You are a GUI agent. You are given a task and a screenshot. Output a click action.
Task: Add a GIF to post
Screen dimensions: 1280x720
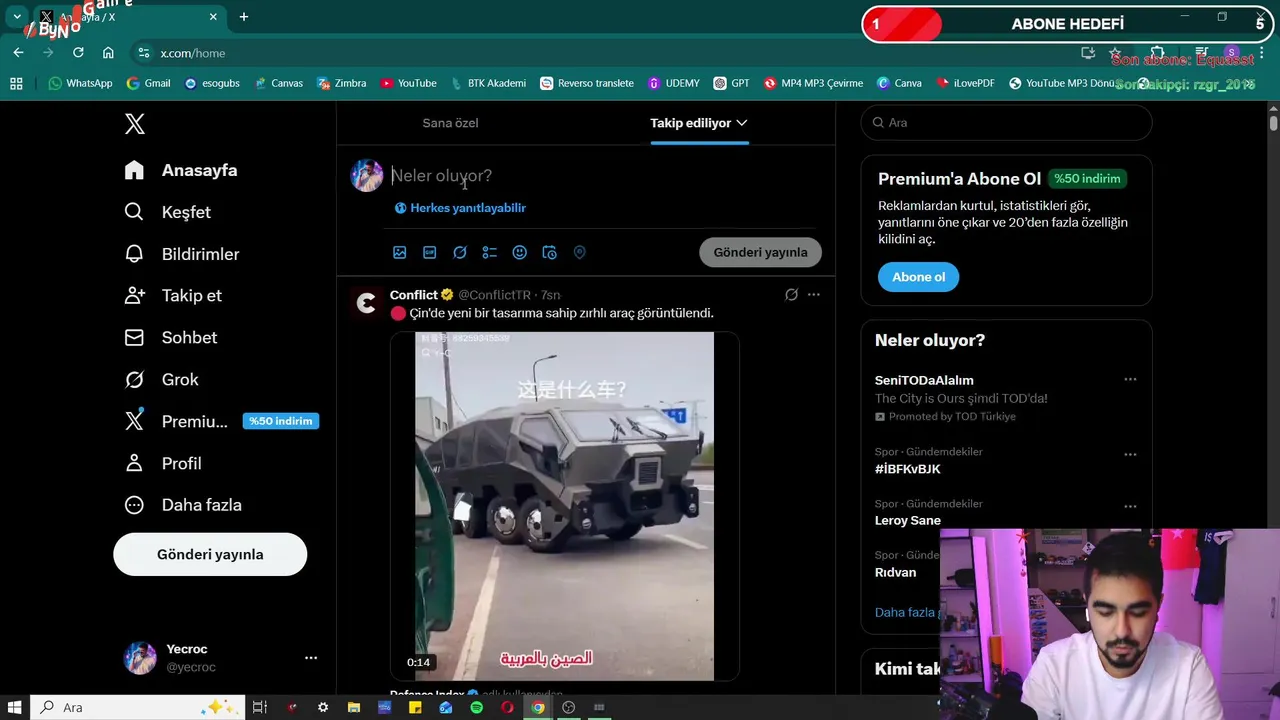430,253
